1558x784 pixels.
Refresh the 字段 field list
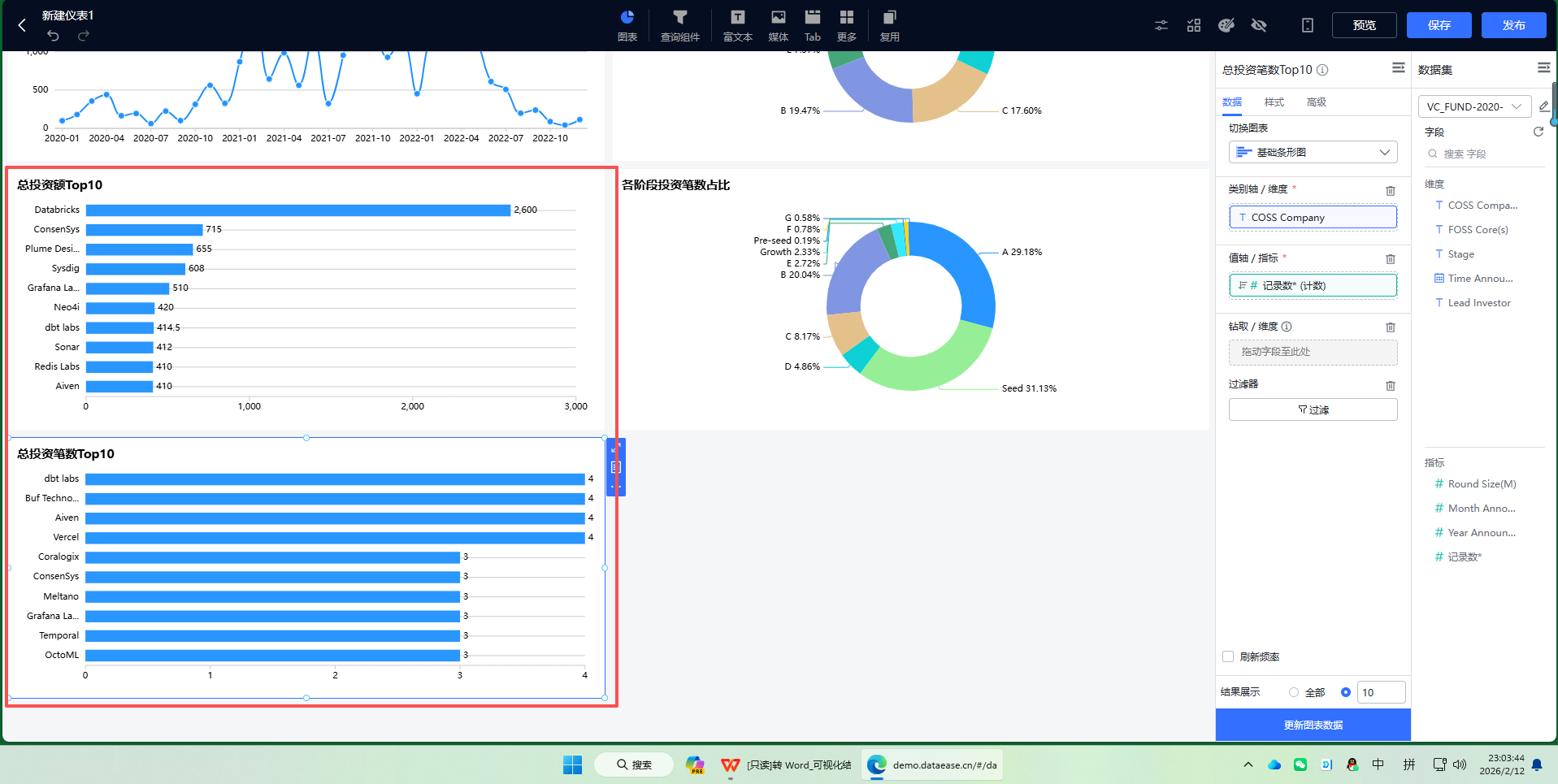coord(1538,132)
